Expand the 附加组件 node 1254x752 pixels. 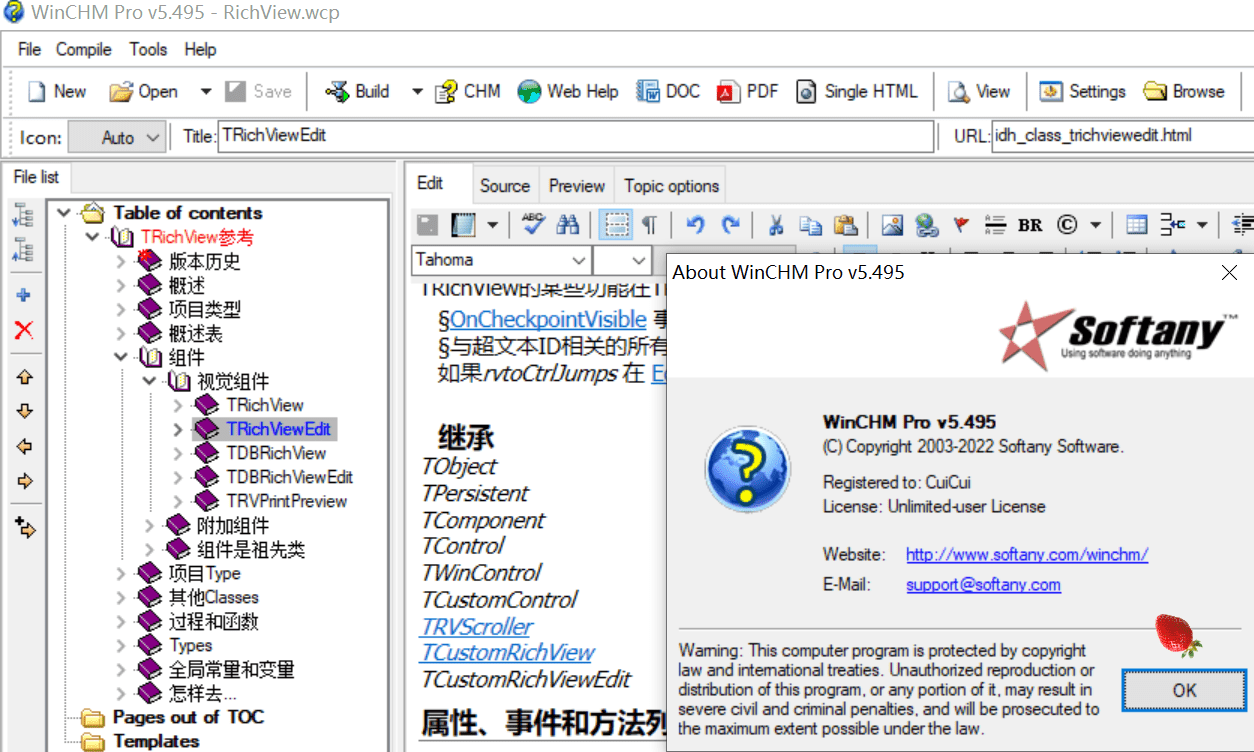pos(149,525)
